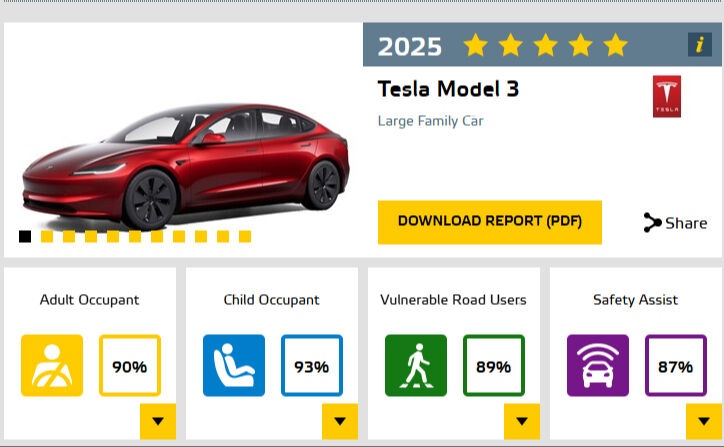Click the Safety Assist car icon
724x447 pixels.
pyautogui.click(x=598, y=365)
